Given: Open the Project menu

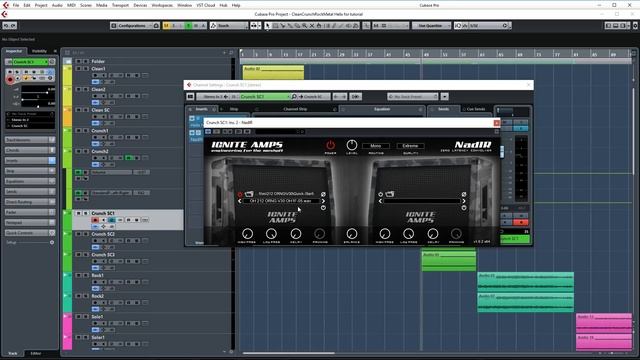Looking at the screenshot, I should 41,5.
